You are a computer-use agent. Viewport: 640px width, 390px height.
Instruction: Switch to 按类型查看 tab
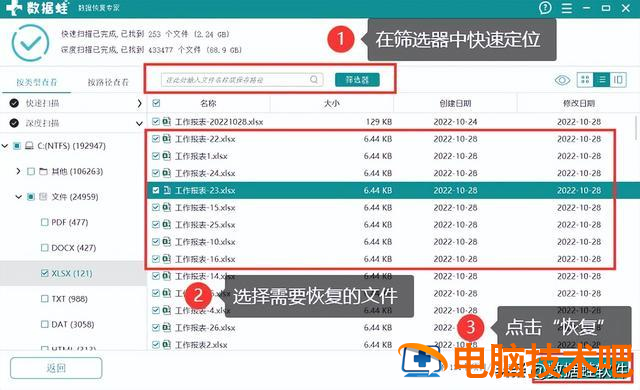36,82
